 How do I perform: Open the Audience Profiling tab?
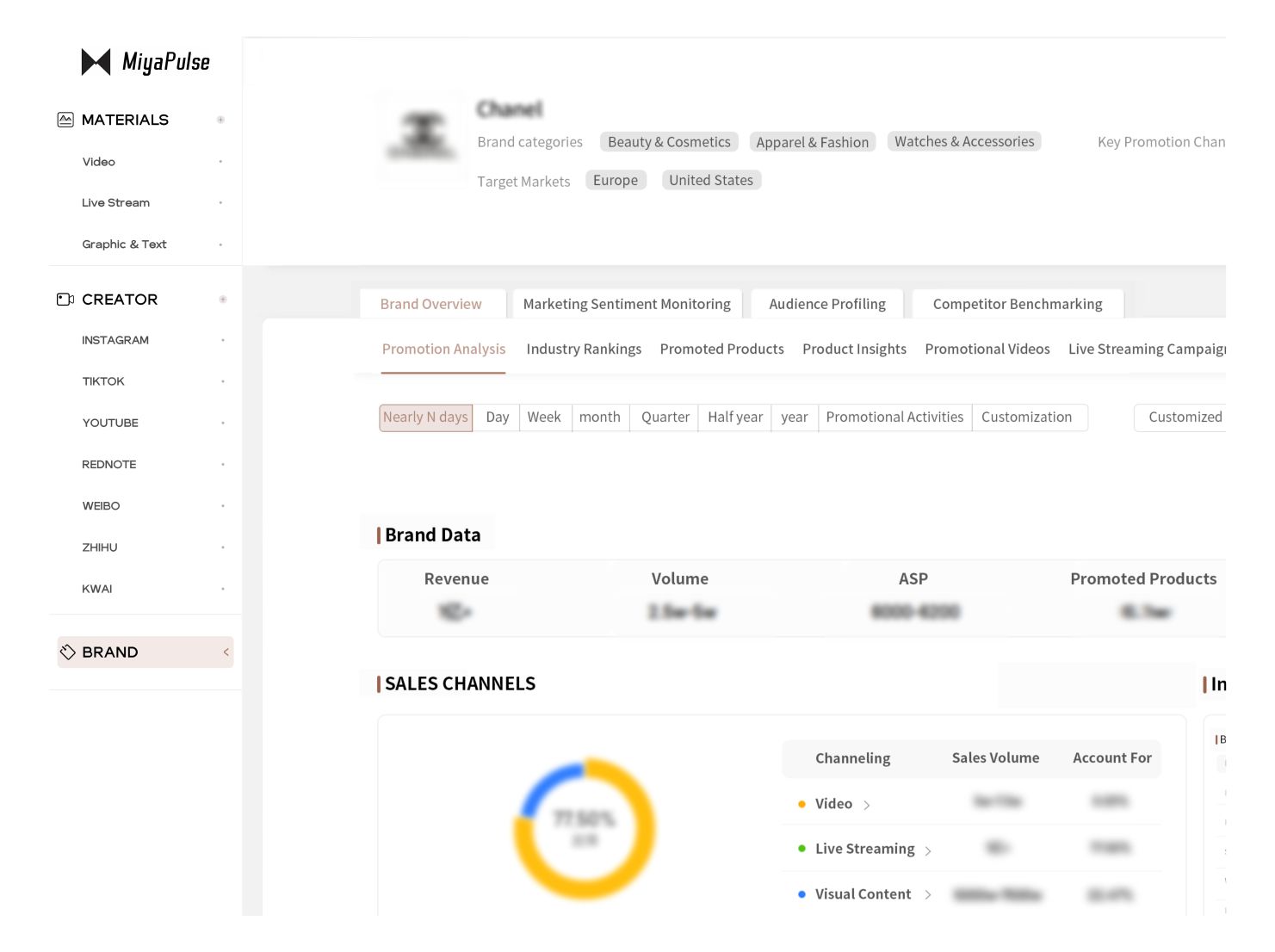click(x=826, y=304)
